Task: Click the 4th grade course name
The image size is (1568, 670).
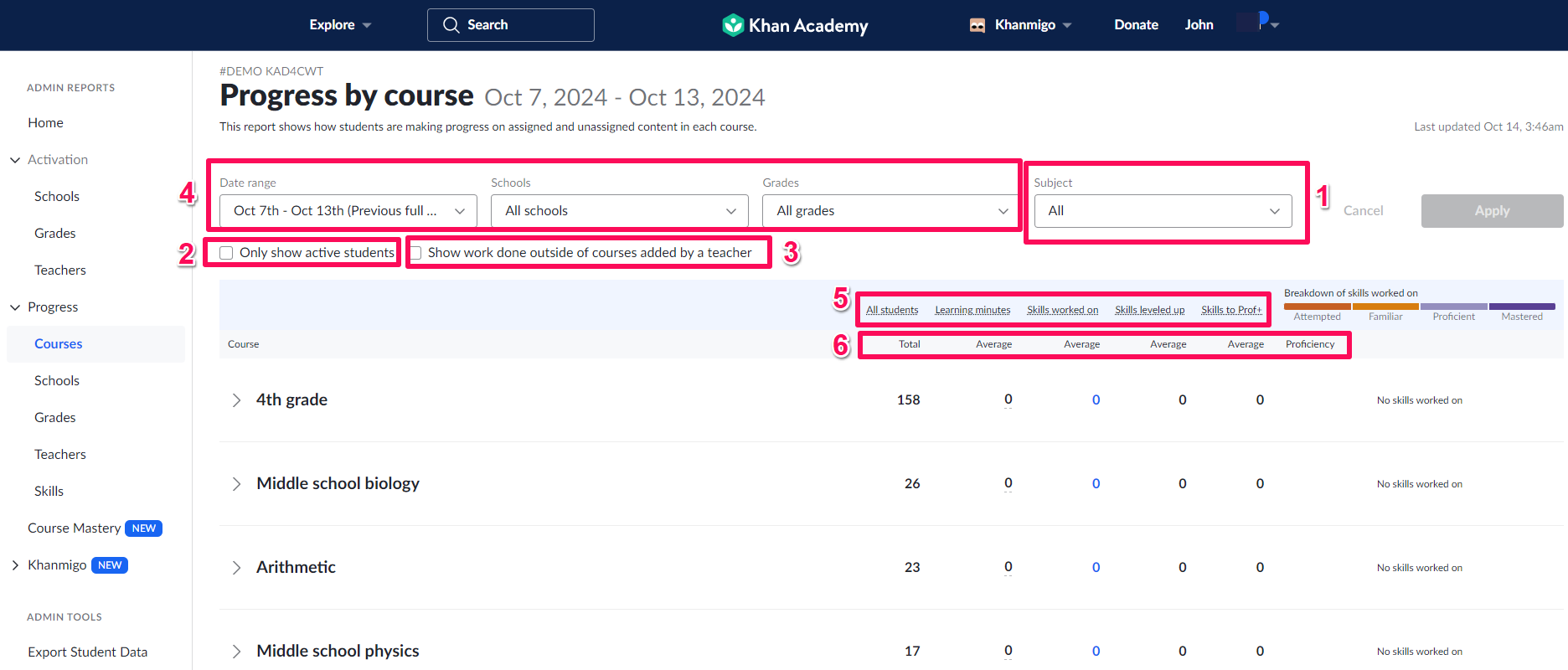Action: pos(291,400)
